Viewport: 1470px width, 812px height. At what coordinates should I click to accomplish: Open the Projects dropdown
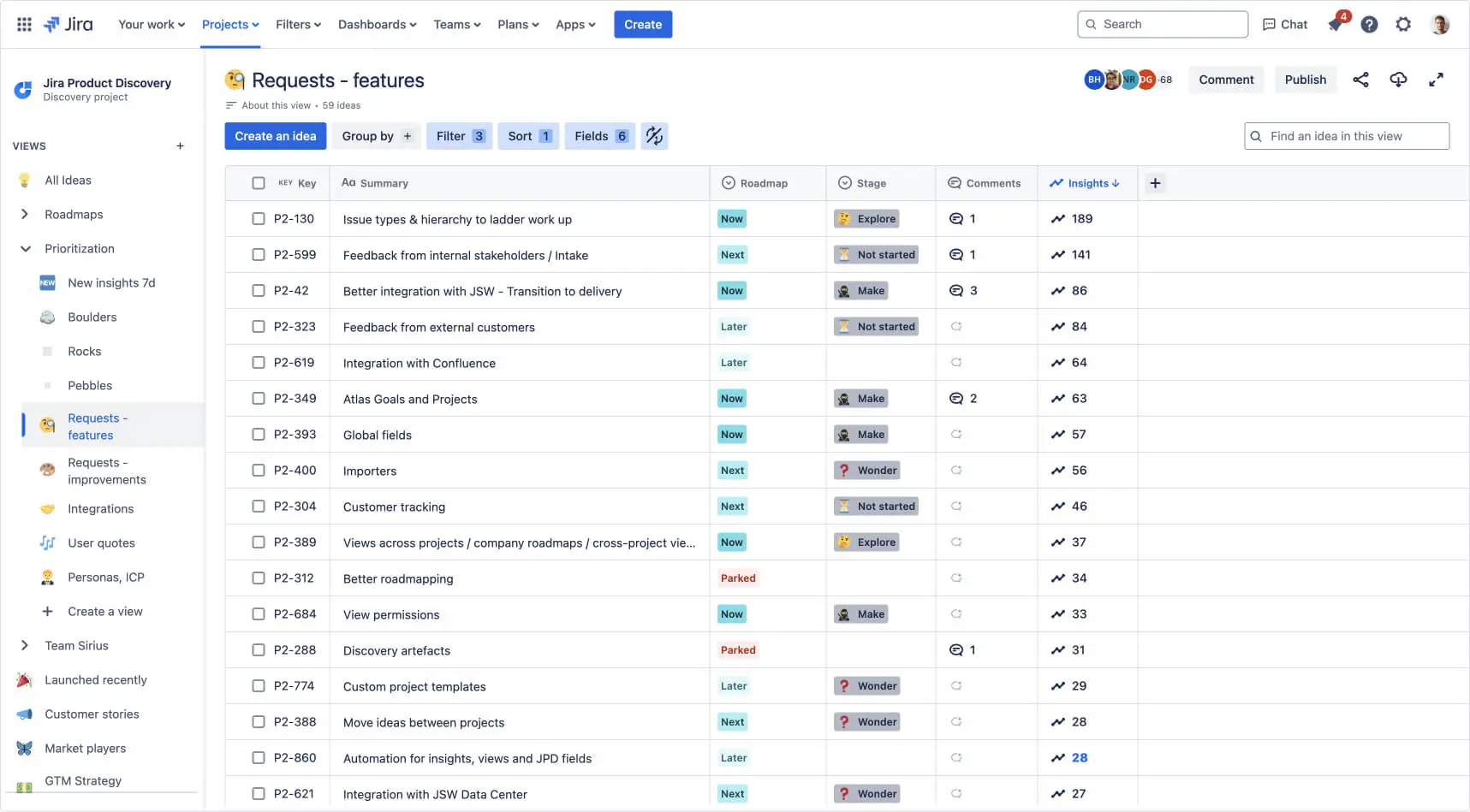pos(230,24)
